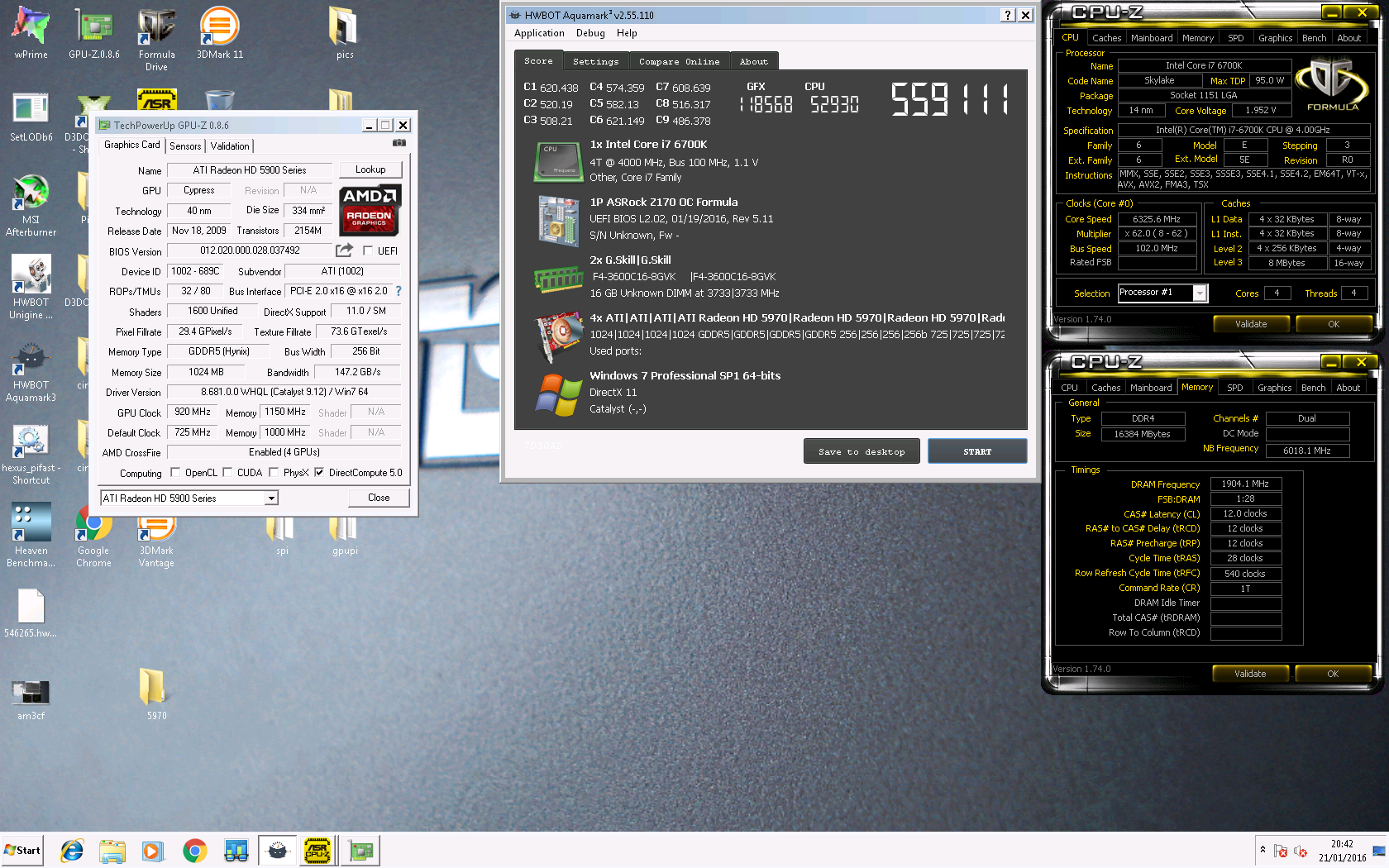
Task: Click the Close button in GPU-Z
Action: [379, 498]
